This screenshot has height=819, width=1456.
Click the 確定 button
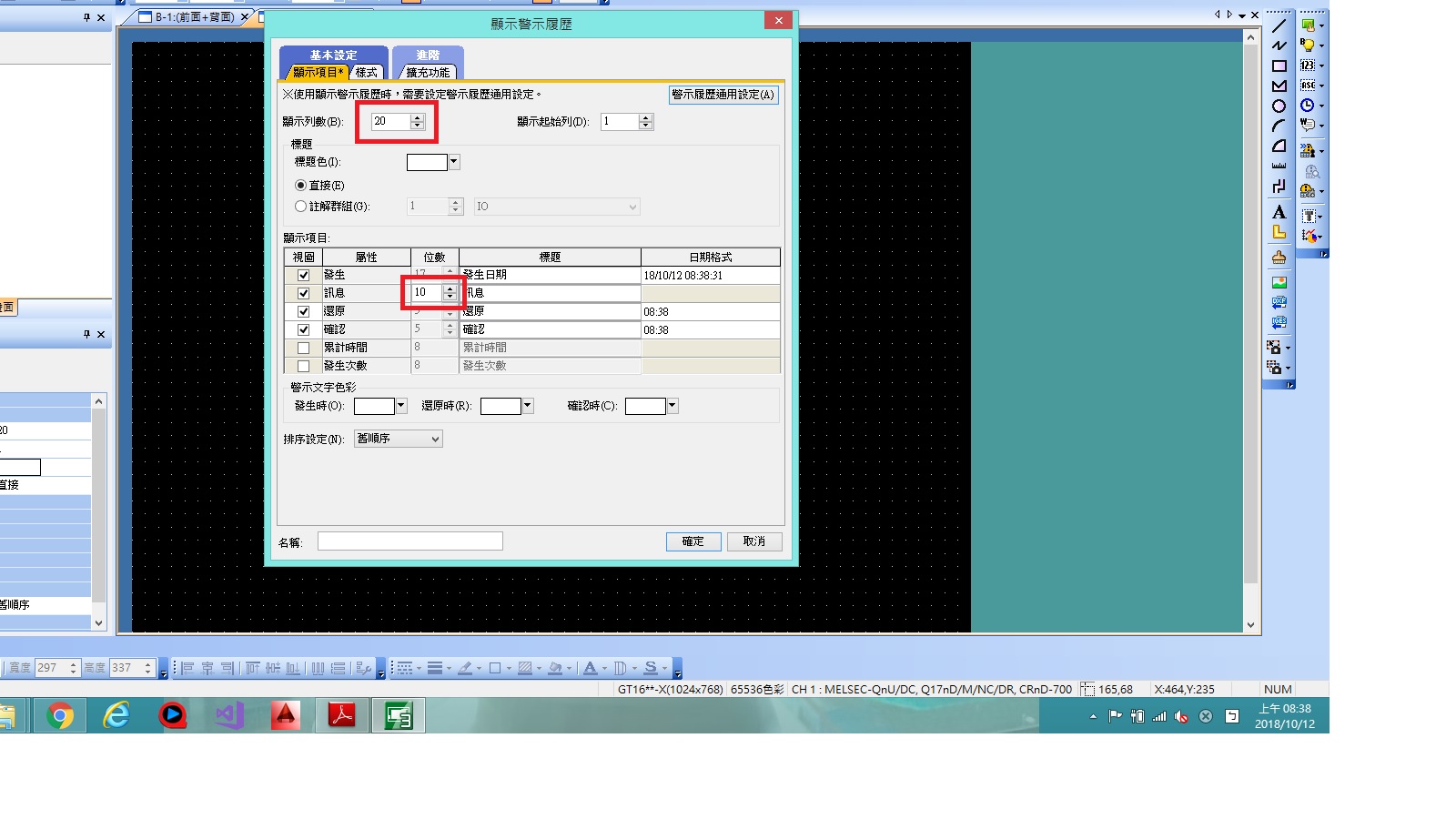(x=693, y=541)
